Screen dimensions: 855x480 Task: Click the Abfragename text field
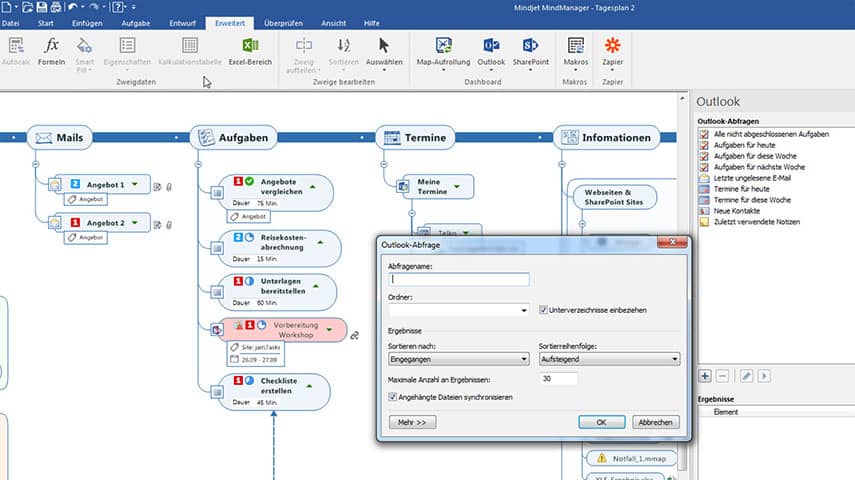click(x=459, y=279)
